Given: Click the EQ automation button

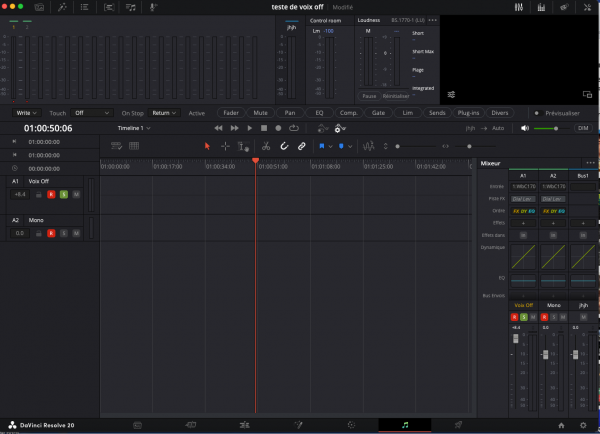Looking at the screenshot, I should [319, 113].
